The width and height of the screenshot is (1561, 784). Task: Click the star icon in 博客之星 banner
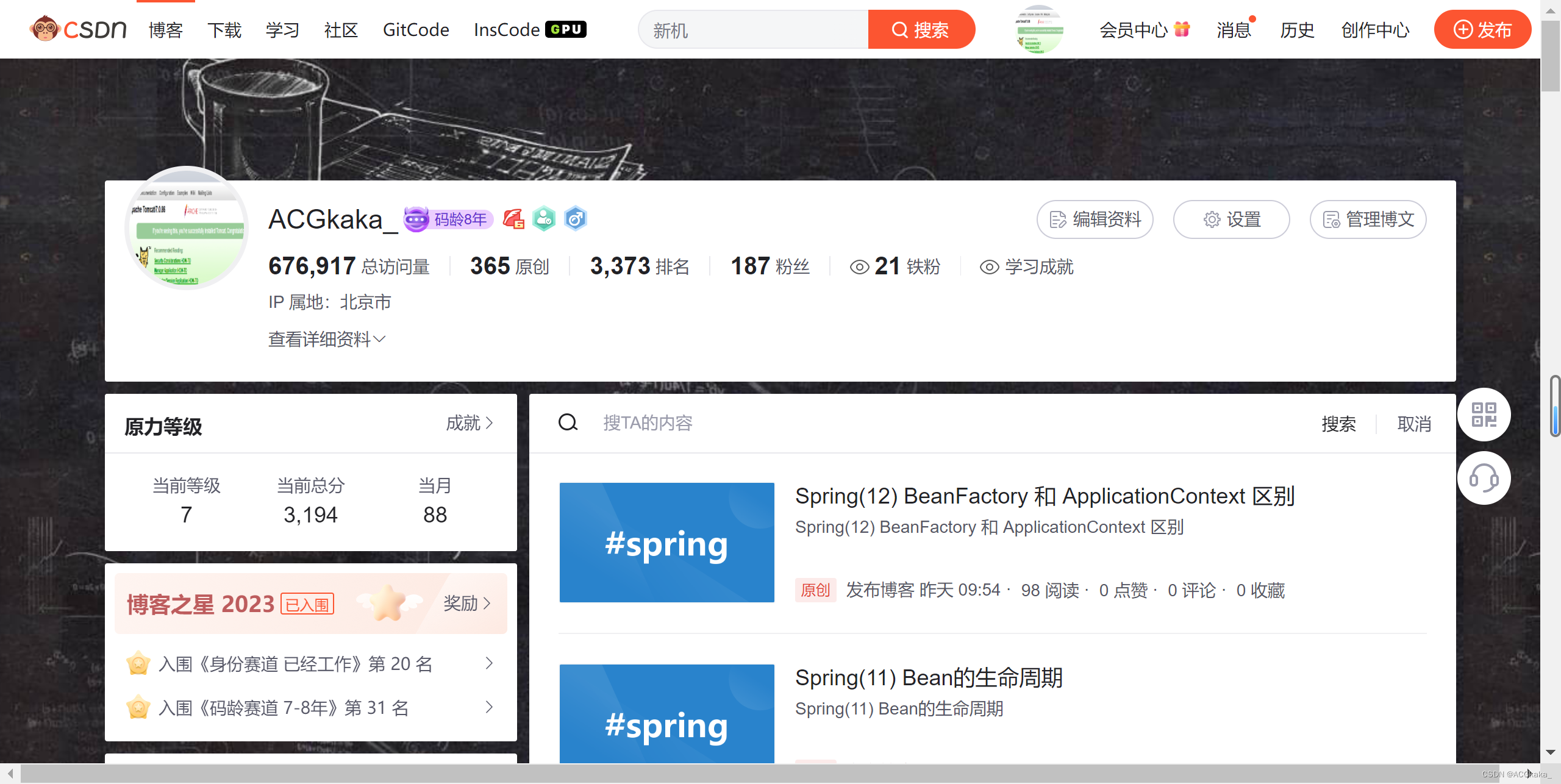coord(389,602)
